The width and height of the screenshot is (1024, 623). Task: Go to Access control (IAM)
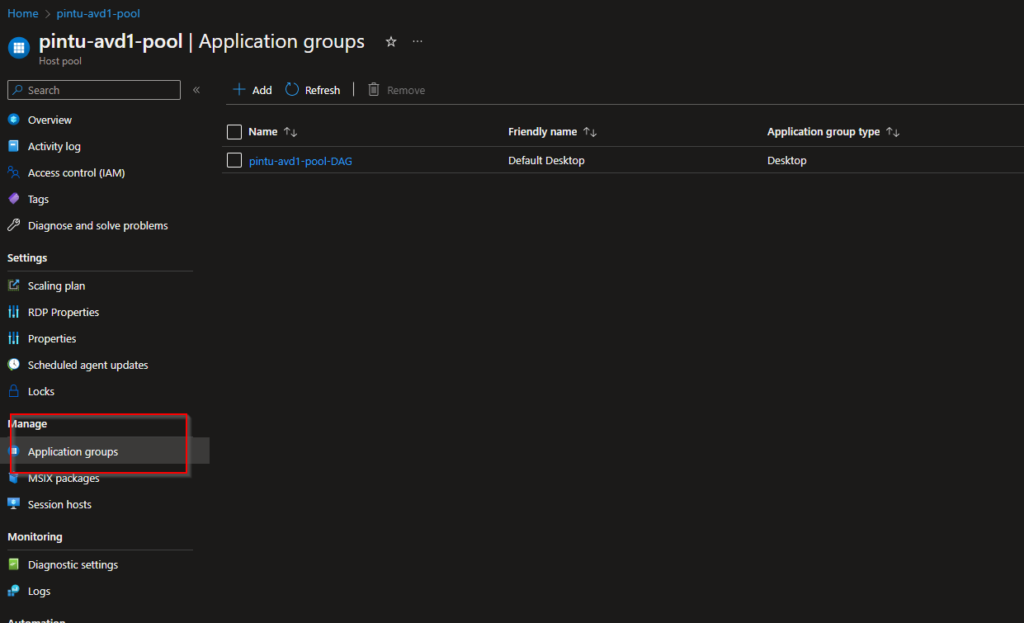[76, 173]
